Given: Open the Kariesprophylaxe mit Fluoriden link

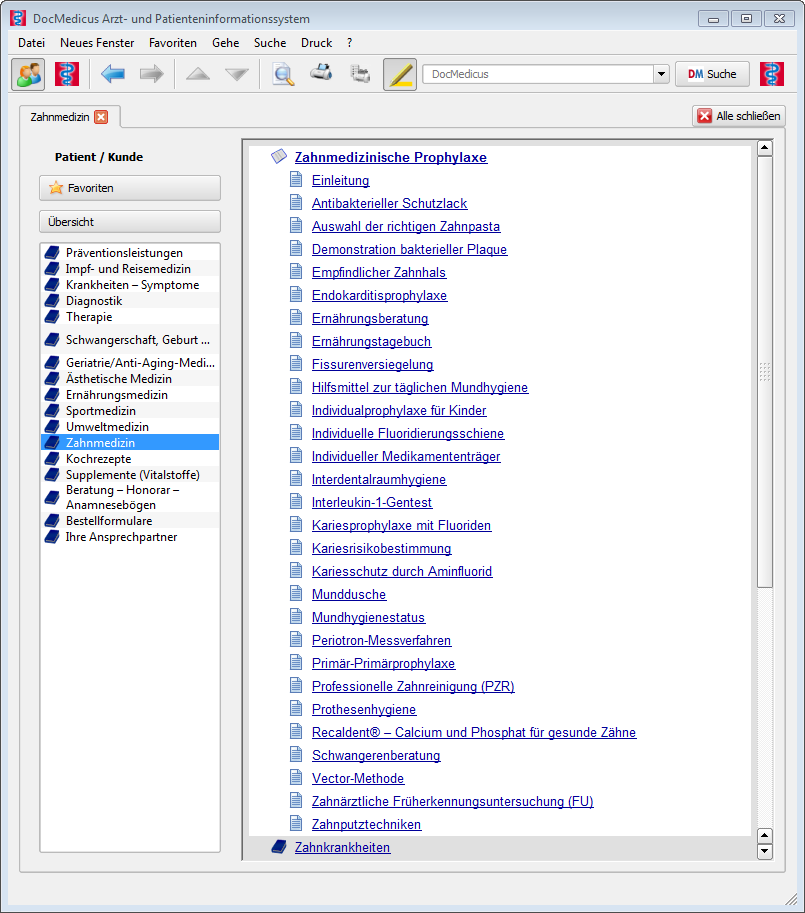Looking at the screenshot, I should pos(402,525).
